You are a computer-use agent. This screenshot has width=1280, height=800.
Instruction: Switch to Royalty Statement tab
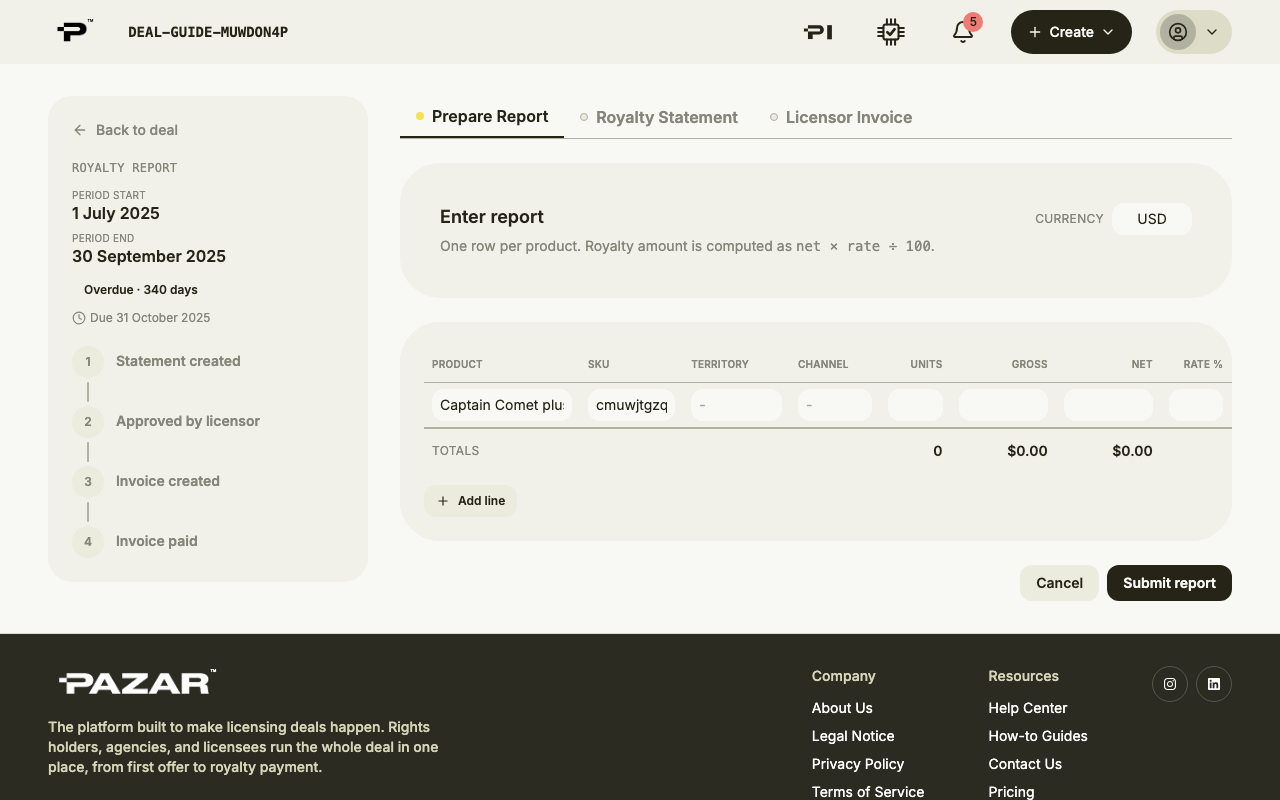tap(659, 117)
